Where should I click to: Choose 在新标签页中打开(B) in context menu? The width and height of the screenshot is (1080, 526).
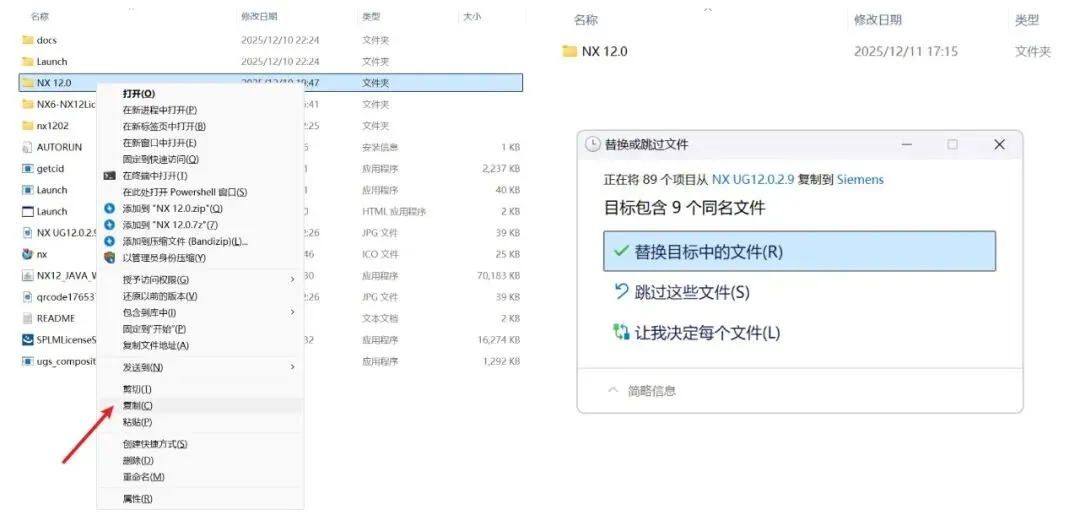click(x=164, y=127)
